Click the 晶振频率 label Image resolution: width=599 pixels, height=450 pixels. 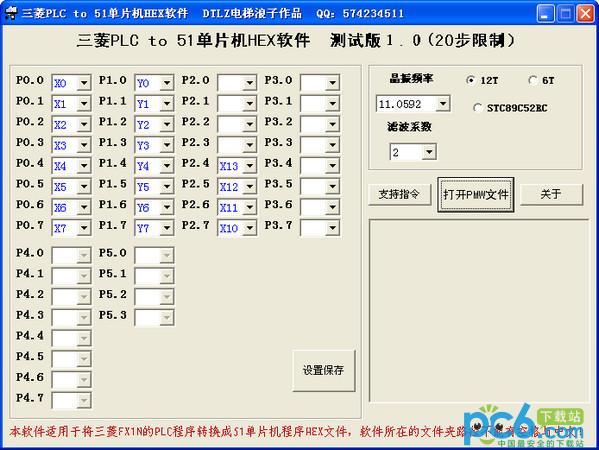[x=411, y=79]
